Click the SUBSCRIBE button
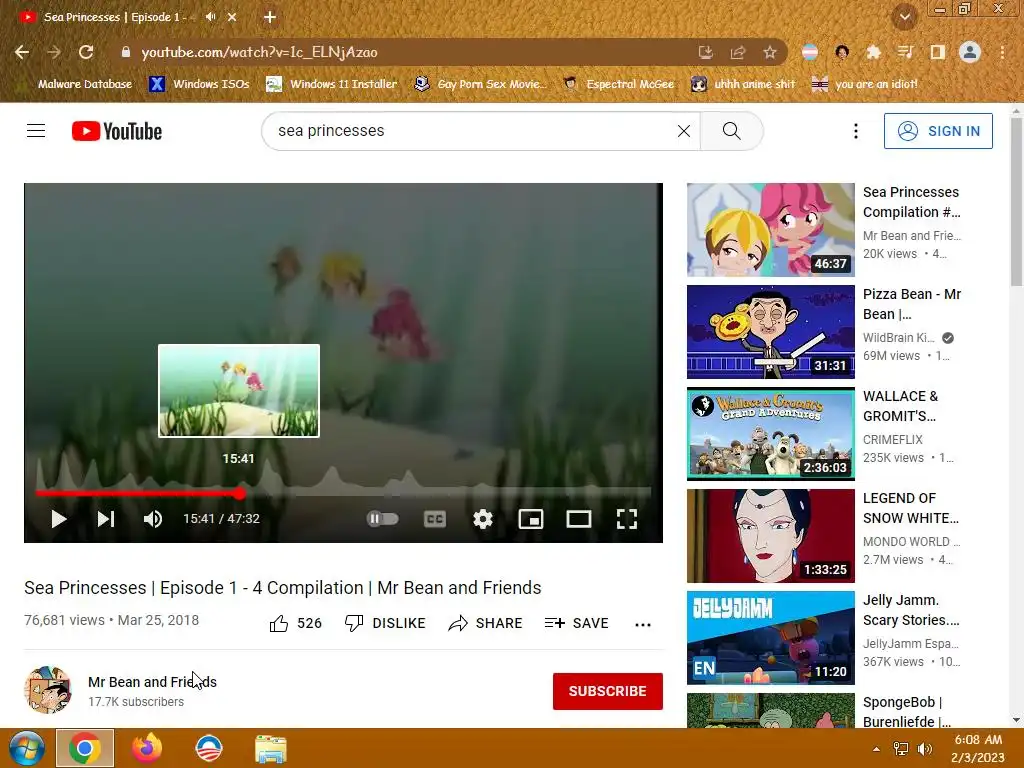Viewport: 1024px width, 768px height. 607,691
